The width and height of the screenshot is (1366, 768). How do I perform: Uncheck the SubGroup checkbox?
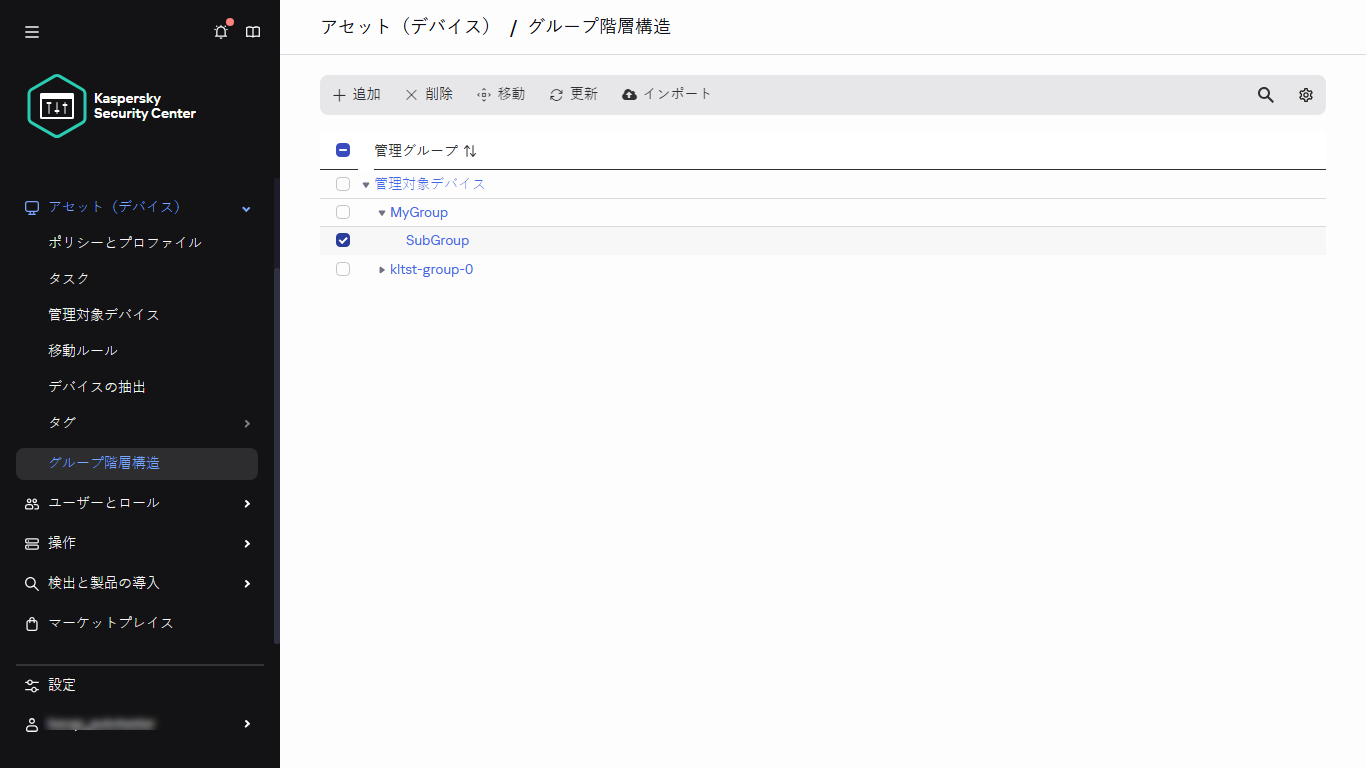pyautogui.click(x=343, y=240)
